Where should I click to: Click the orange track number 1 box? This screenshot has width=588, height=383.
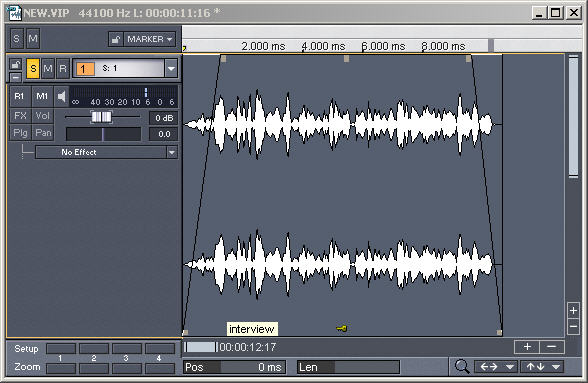click(x=85, y=69)
